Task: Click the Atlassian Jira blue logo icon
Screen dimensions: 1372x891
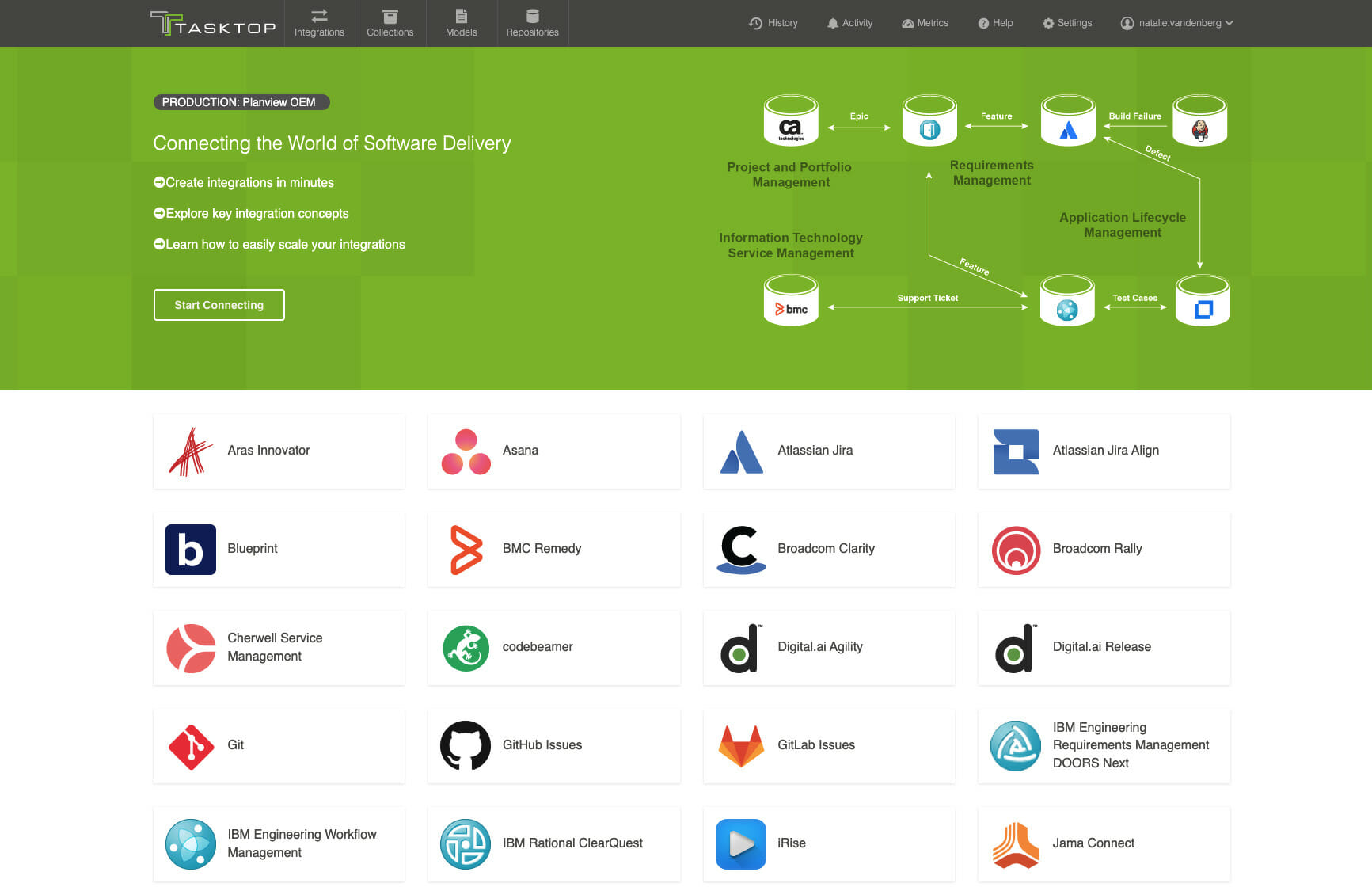Action: (x=741, y=451)
